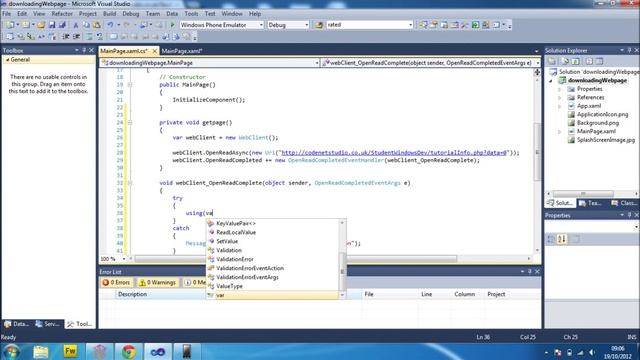The height and width of the screenshot is (360, 640).
Task: Toggle a bookmark with the bookmark toolbar icon
Action: [114, 37]
